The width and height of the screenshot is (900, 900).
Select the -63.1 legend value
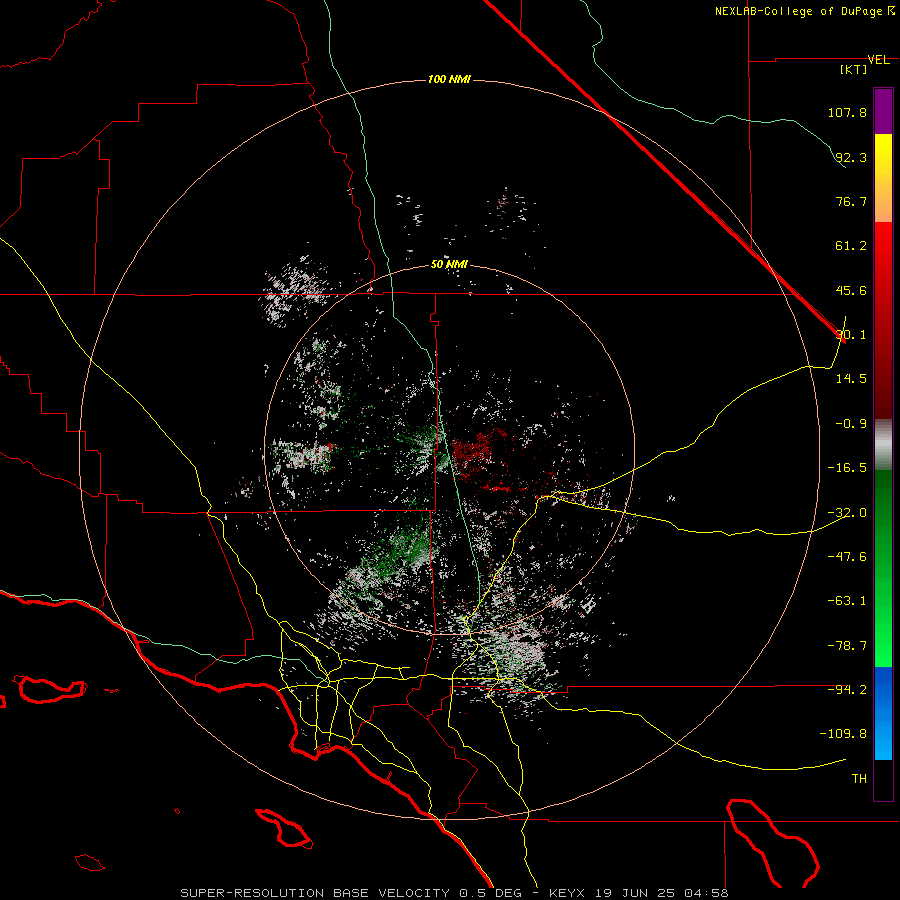point(847,601)
